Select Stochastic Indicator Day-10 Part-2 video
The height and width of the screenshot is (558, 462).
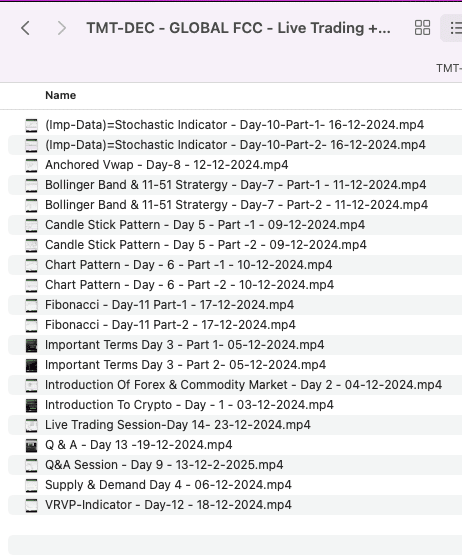pyautogui.click(x=235, y=145)
